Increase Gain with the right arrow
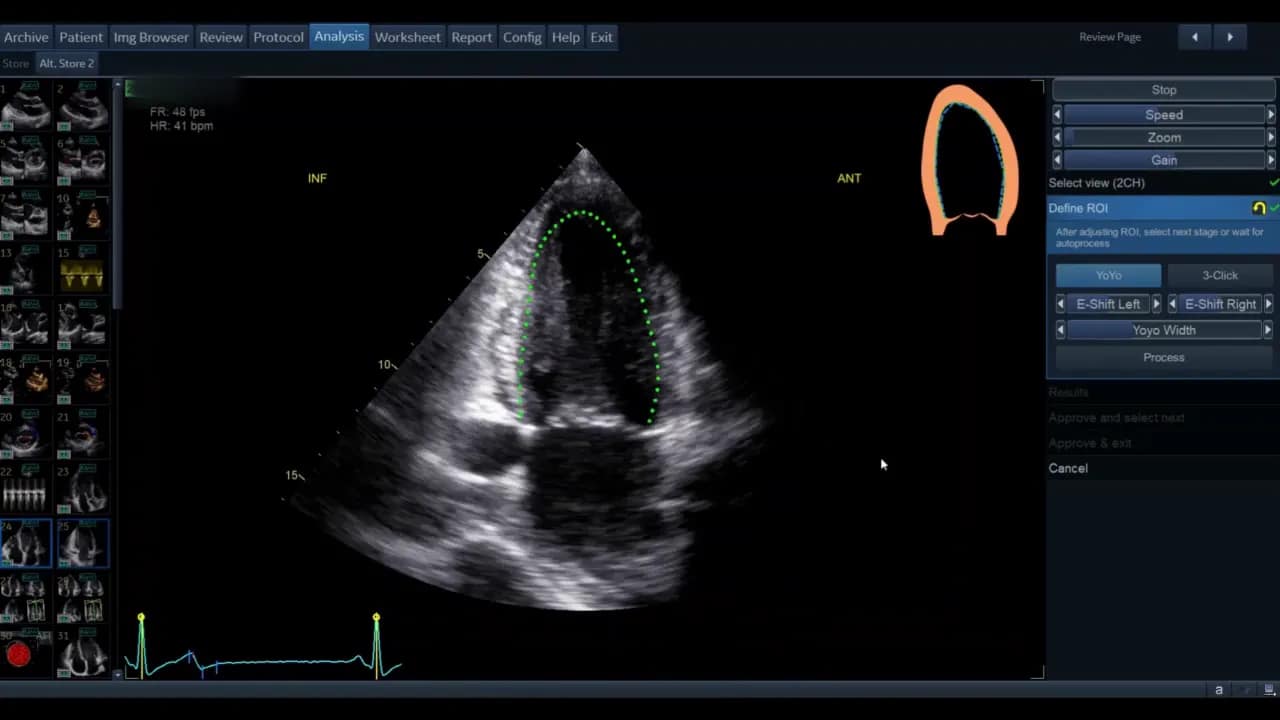The image size is (1280, 720). click(x=1271, y=160)
